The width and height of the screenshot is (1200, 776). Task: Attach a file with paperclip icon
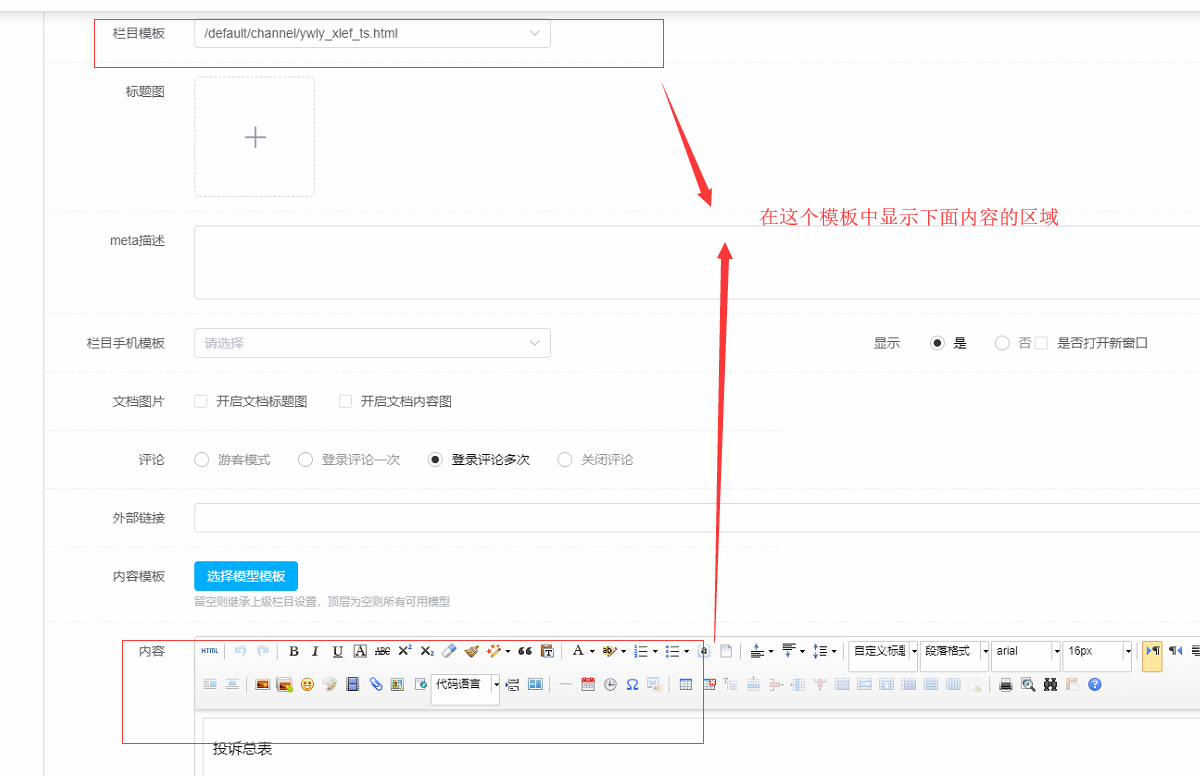375,684
